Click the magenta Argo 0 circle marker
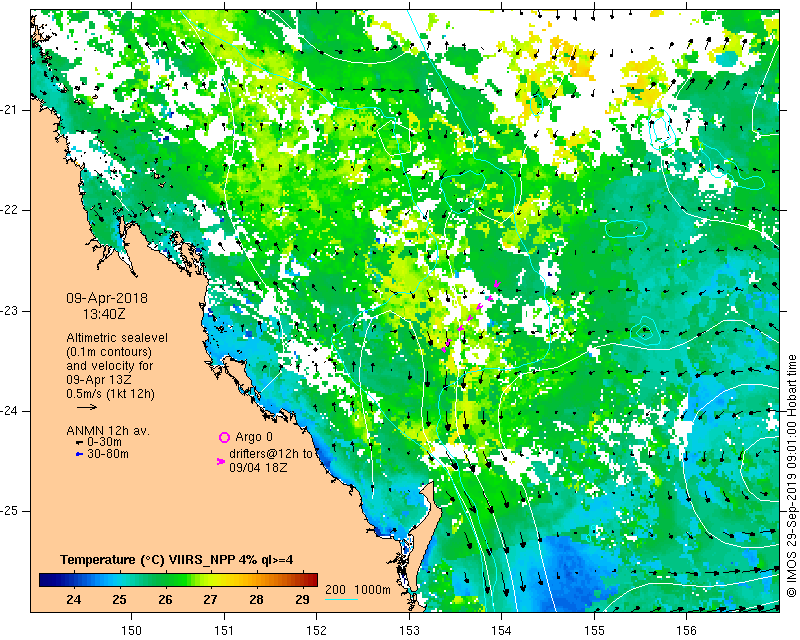 coord(224,437)
